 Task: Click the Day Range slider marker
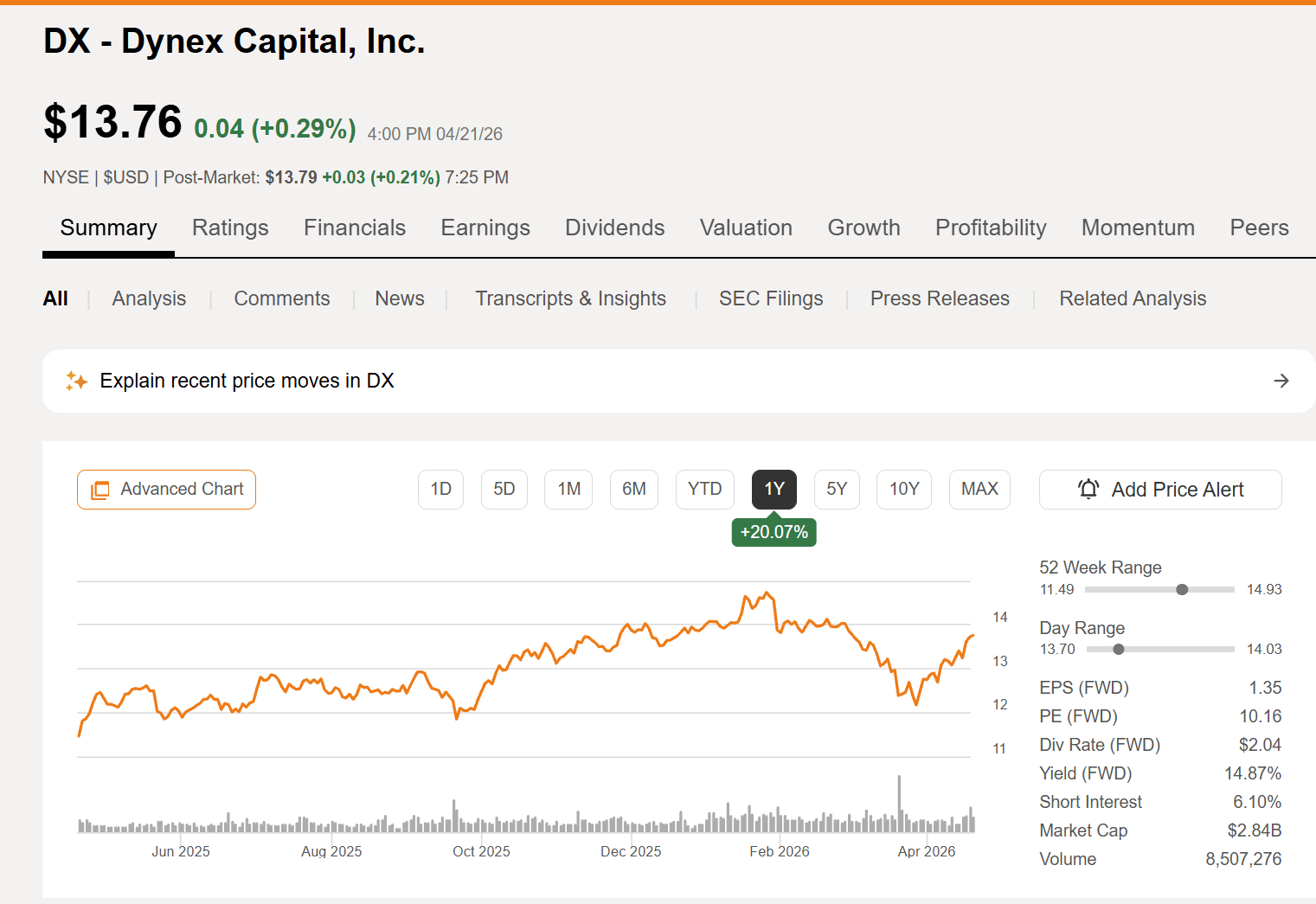(x=1119, y=649)
